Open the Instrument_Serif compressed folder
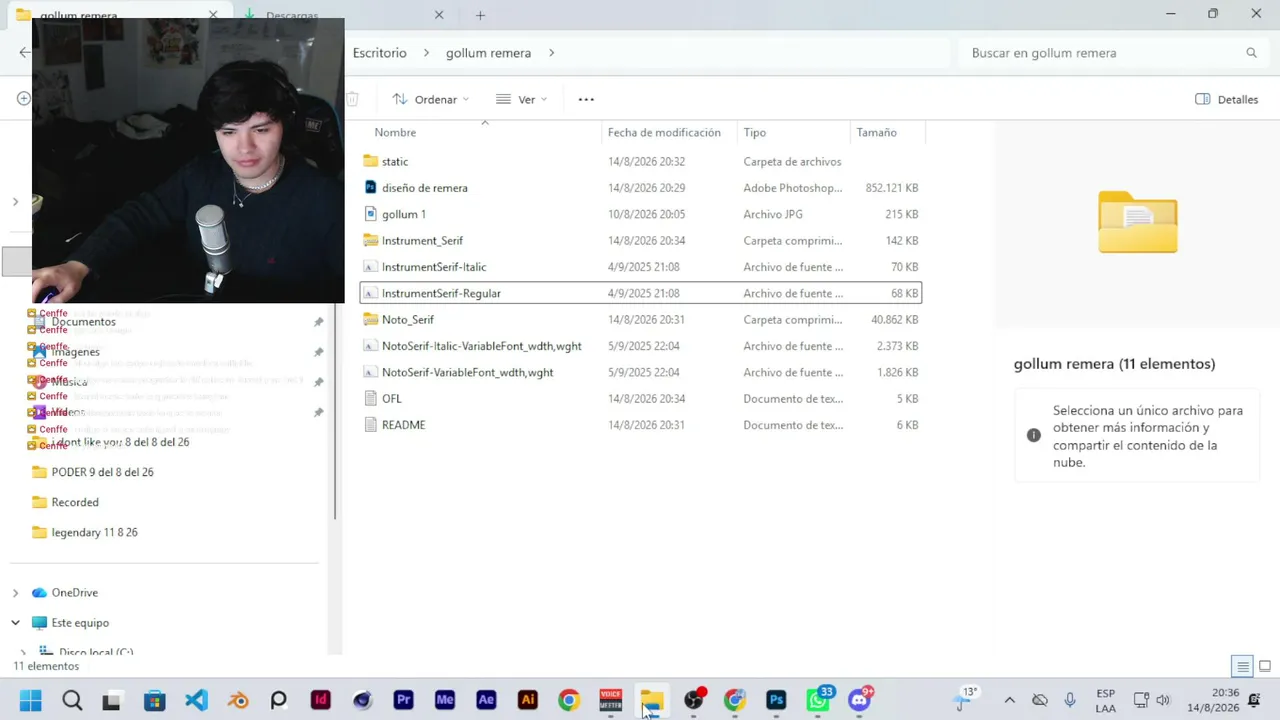 (640, 240)
